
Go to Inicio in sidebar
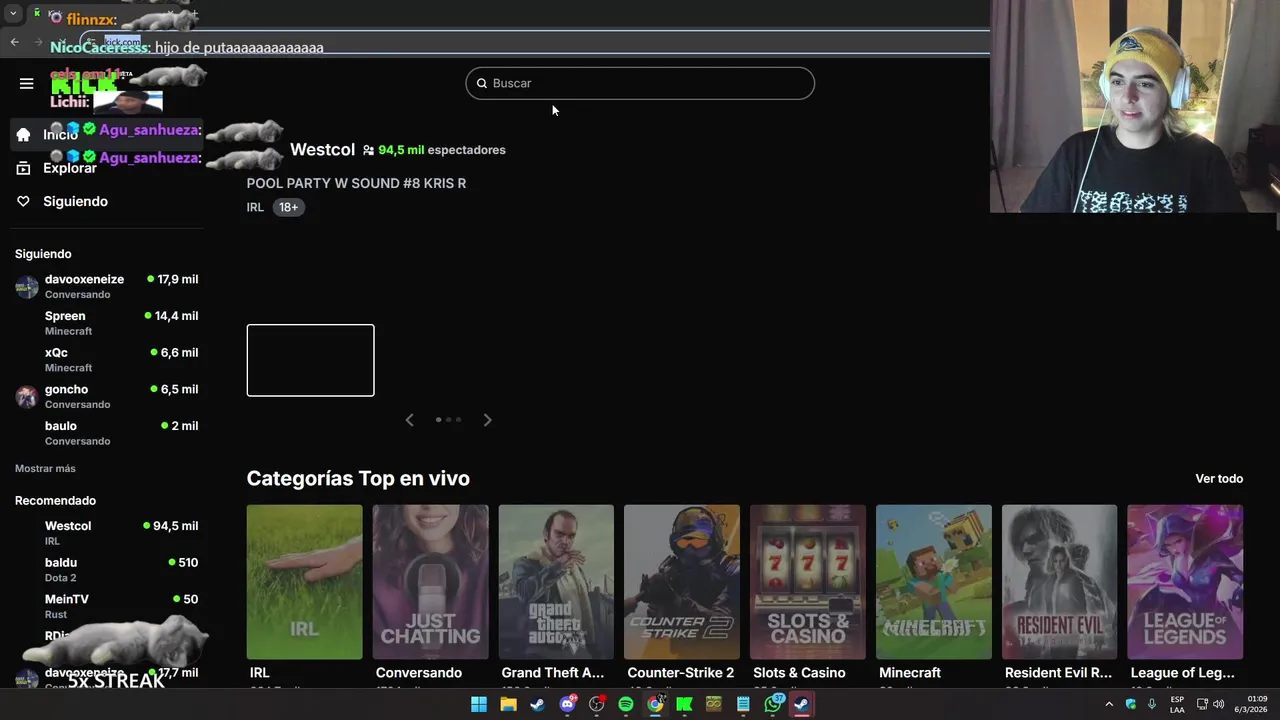[105, 134]
